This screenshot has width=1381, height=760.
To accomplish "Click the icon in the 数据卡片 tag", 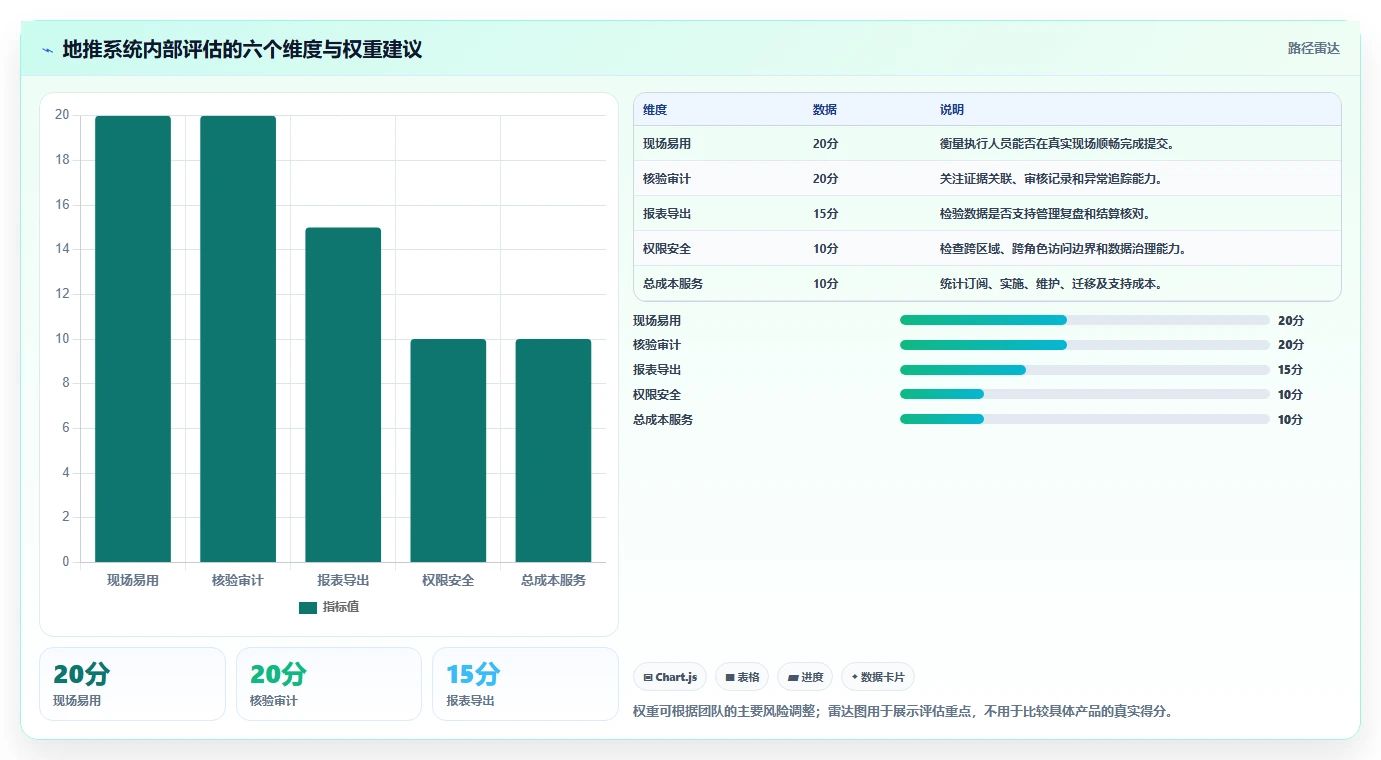I will coord(854,677).
